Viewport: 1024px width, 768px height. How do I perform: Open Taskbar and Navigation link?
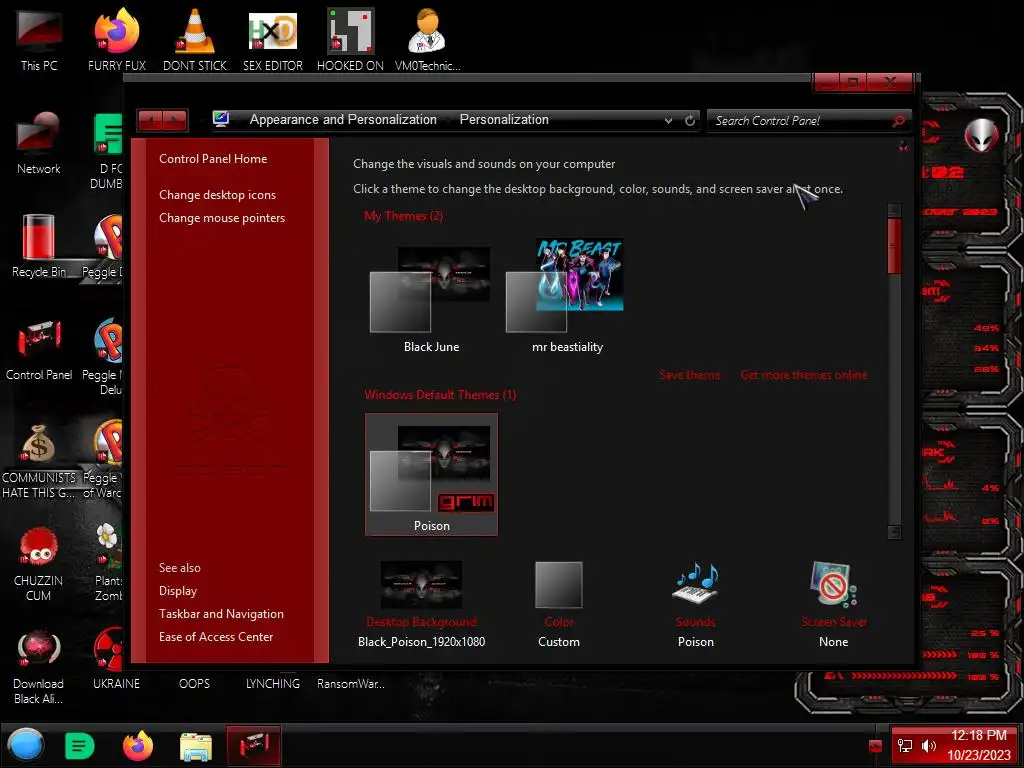point(221,614)
